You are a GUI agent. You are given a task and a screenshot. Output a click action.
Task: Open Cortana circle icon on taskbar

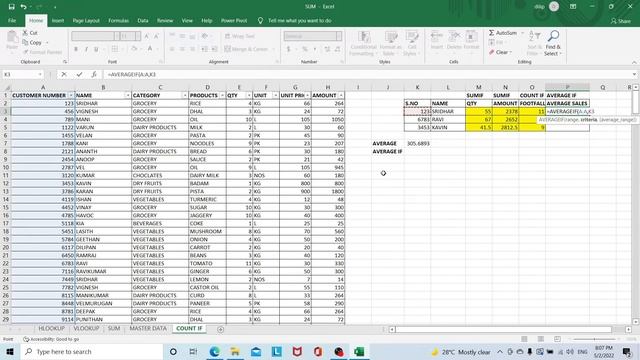pyautogui.click(x=173, y=351)
